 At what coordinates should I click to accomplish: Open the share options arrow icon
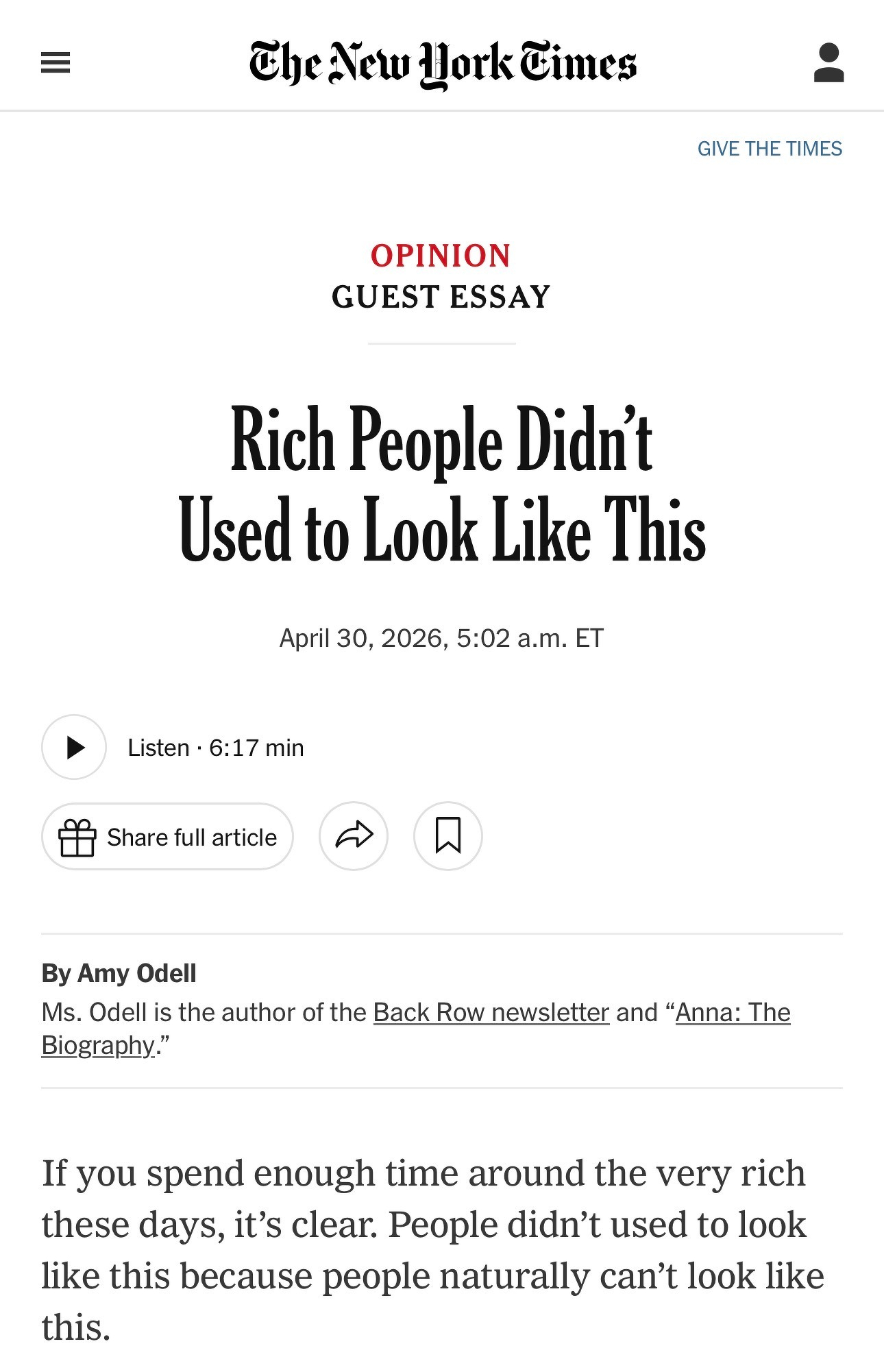[x=354, y=835]
